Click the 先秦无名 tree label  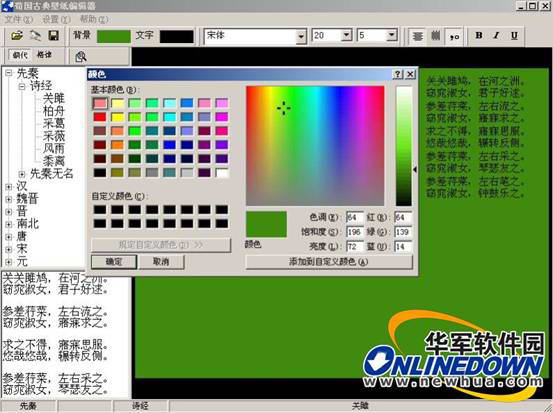coord(52,174)
